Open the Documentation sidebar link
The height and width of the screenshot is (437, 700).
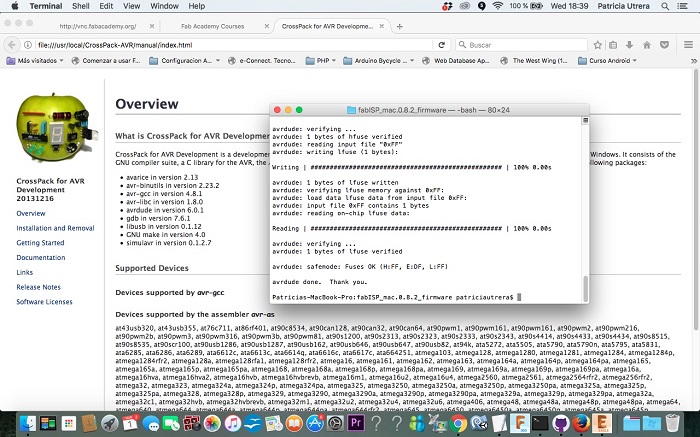point(41,258)
